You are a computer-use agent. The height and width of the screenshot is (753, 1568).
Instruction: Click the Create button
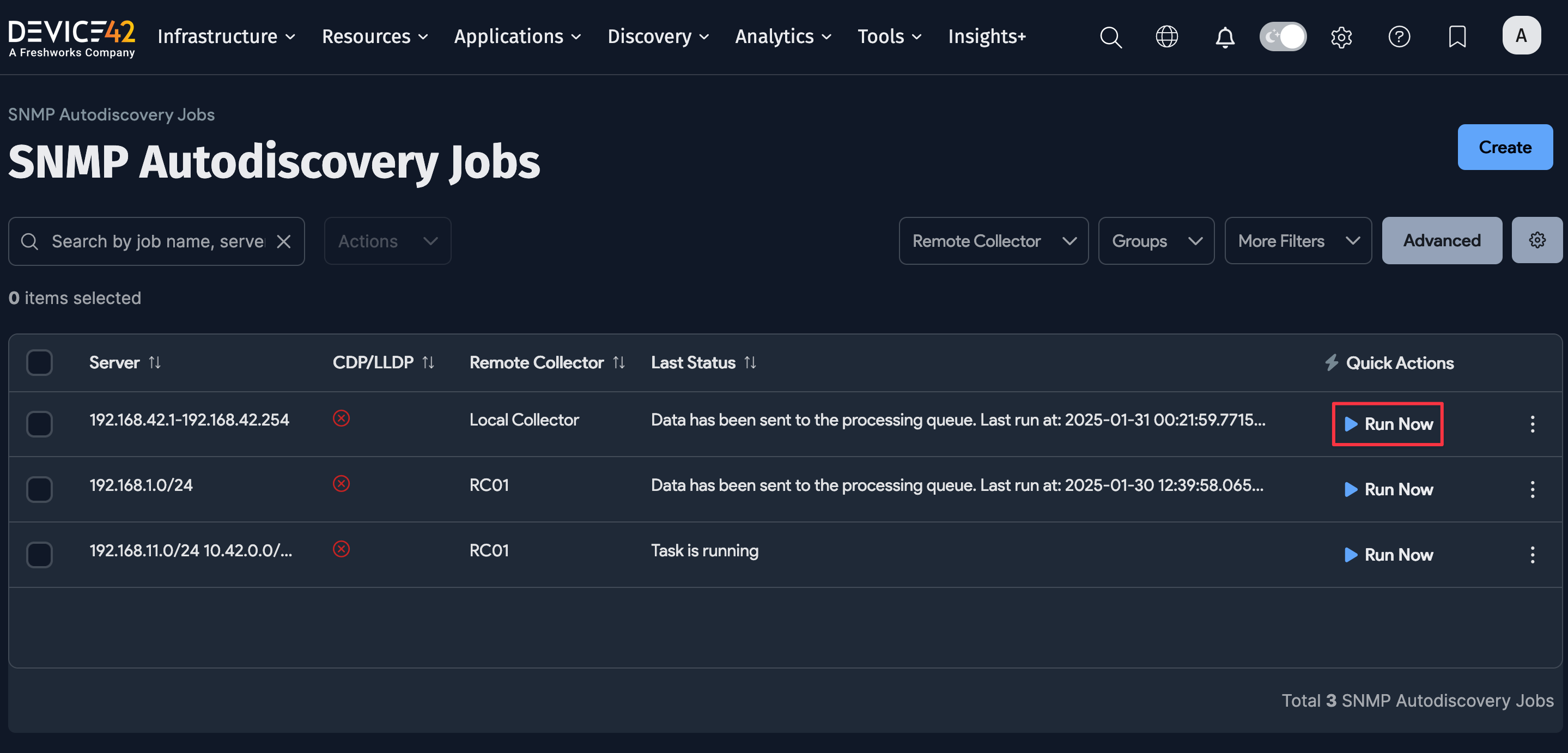coord(1505,147)
